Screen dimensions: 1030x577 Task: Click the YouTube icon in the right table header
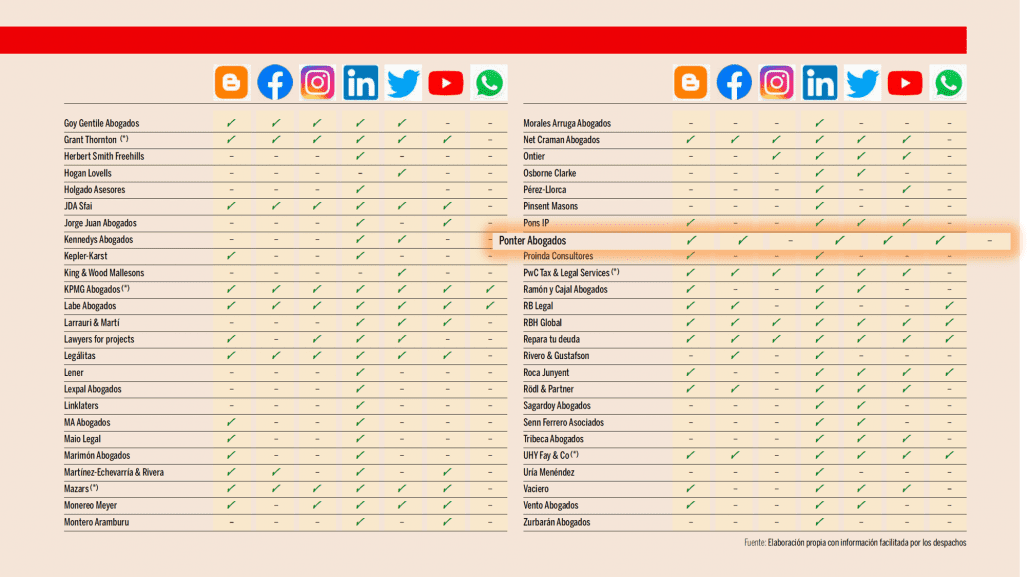[905, 83]
